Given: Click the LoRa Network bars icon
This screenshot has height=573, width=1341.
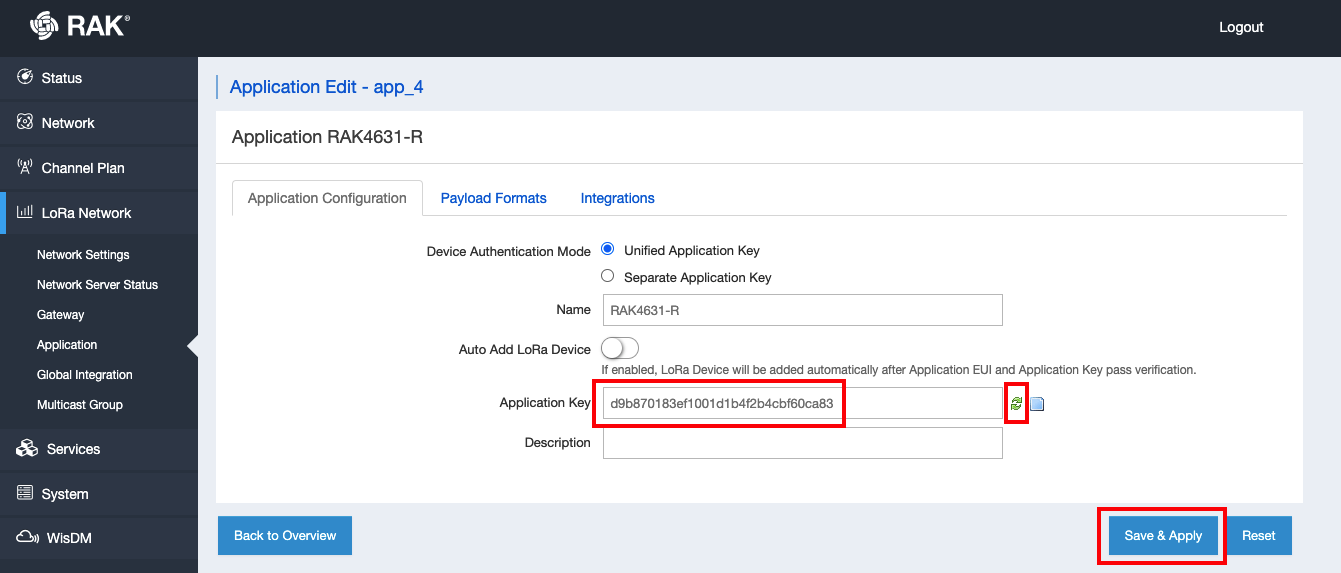Looking at the screenshot, I should 25,212.
